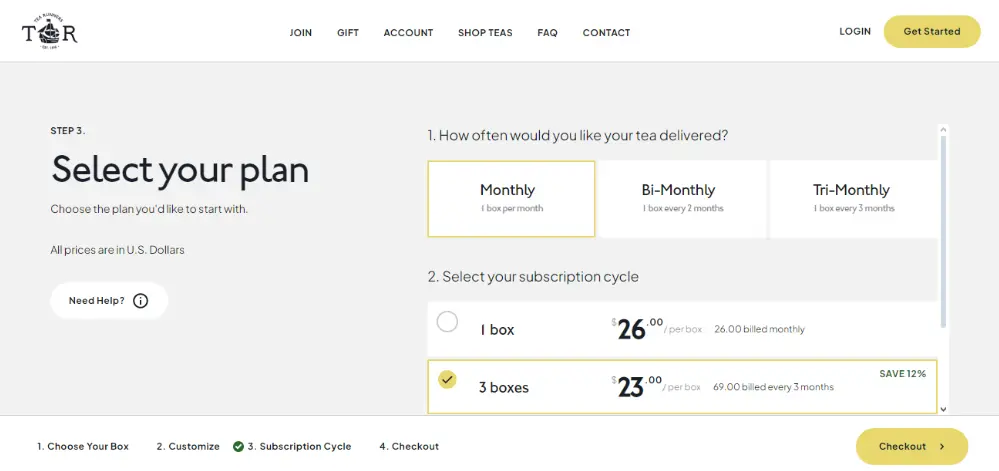Screen dimensions: 999x471
Task: Open the JOIN menu item
Action: pyautogui.click(x=301, y=33)
